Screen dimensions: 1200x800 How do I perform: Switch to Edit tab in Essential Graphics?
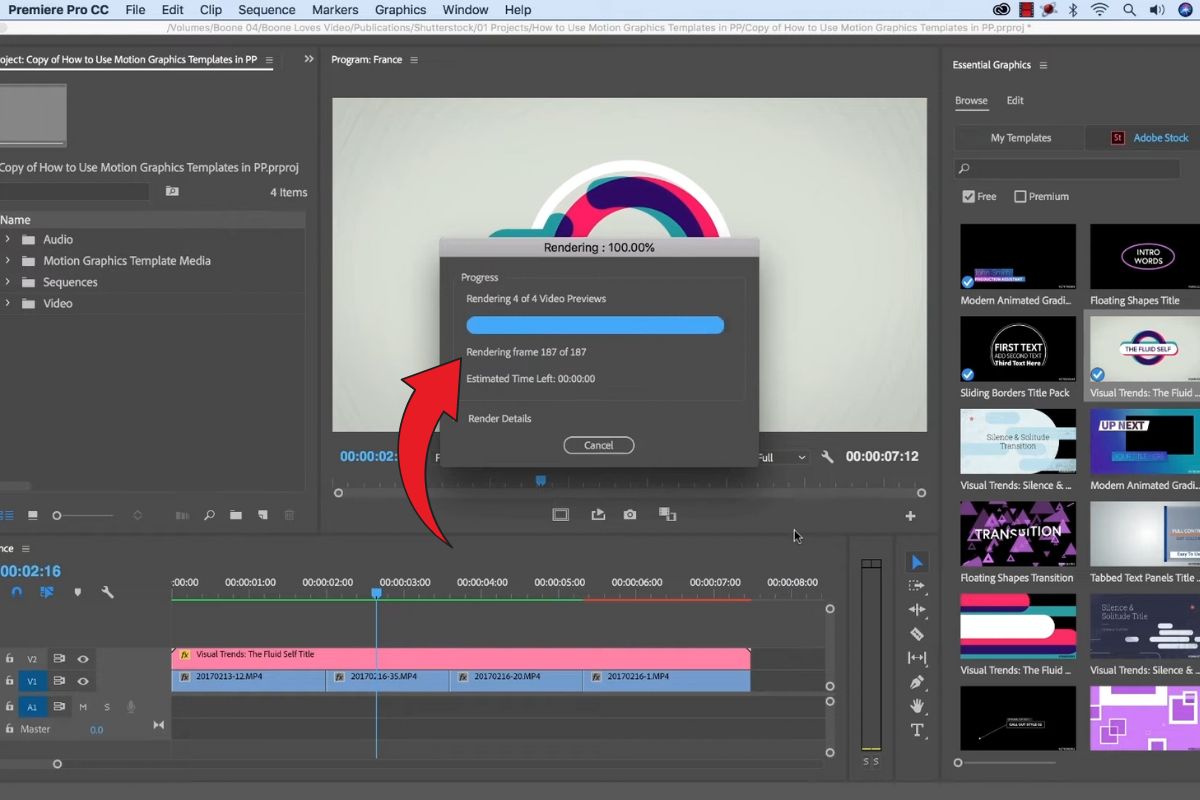click(x=1015, y=100)
